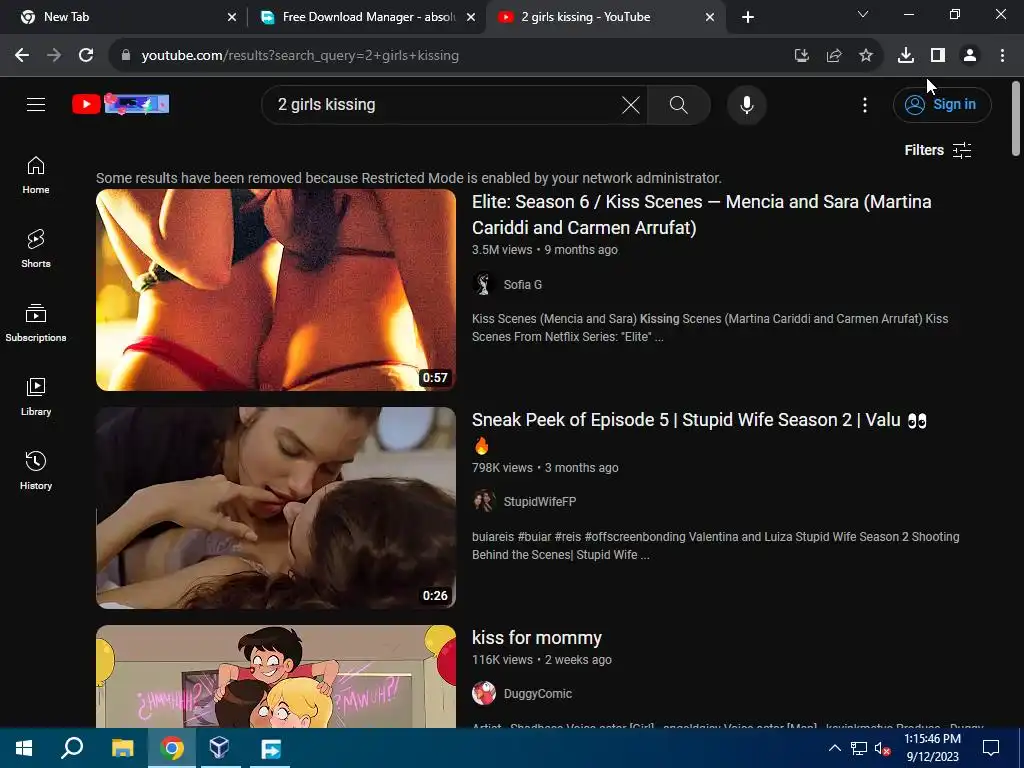This screenshot has width=1024, height=768.
Task: View site information lock icon
Action: (126, 56)
